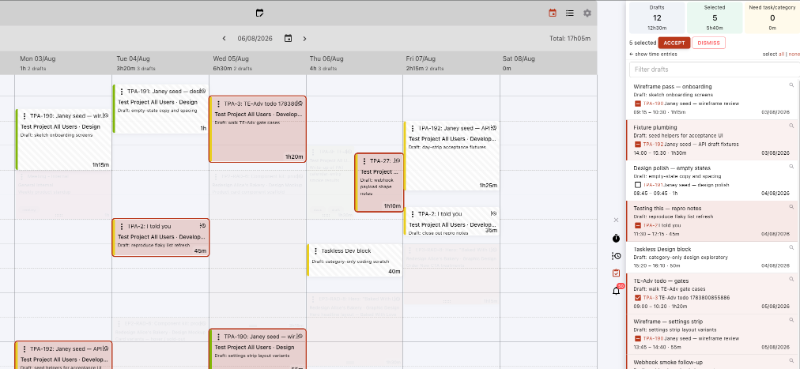Image resolution: width=800 pixels, height=369 pixels.
Task: Select the Tue 04/Aug column header
Action: tap(160, 62)
